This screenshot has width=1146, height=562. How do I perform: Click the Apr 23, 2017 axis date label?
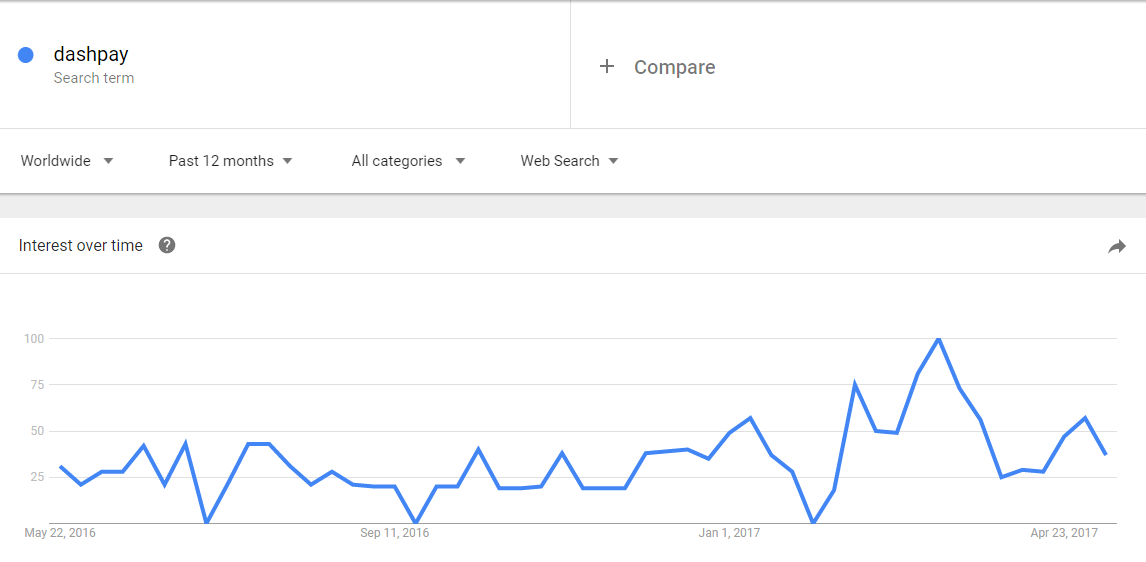click(1064, 533)
